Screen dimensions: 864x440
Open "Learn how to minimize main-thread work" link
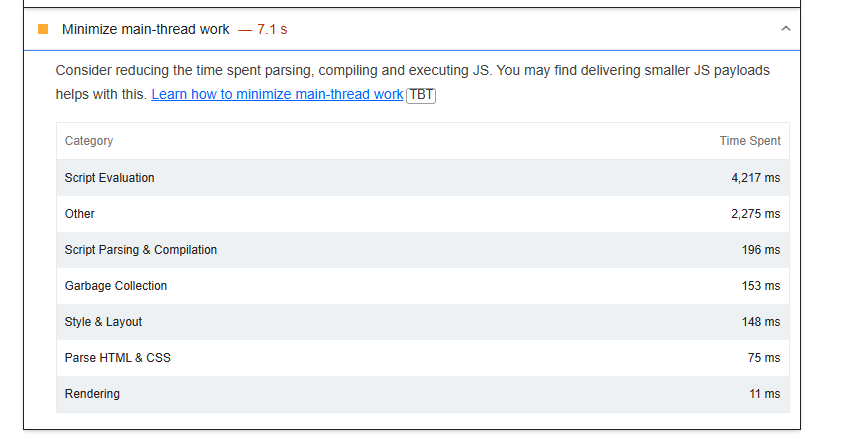point(277,94)
